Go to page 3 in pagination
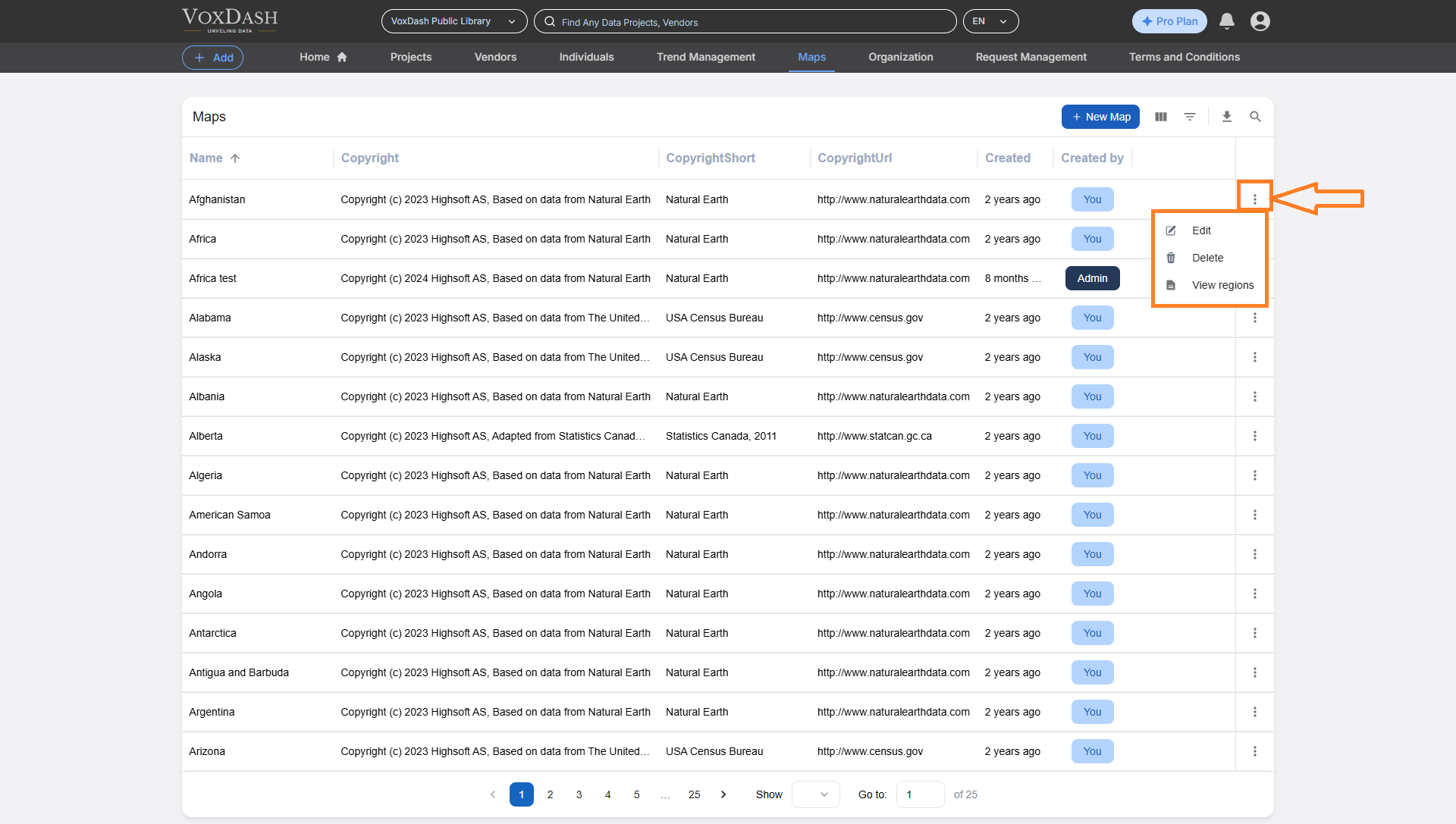 coord(579,794)
